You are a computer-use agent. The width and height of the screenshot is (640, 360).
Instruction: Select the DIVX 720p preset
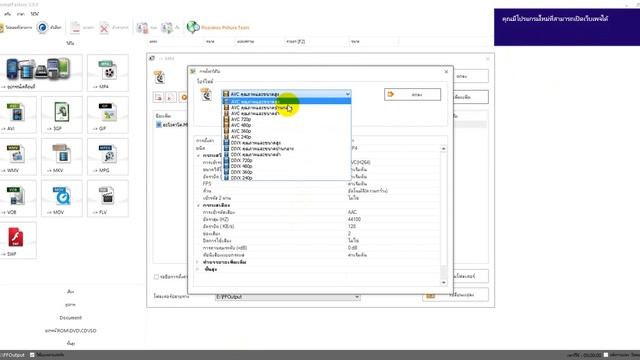coord(287,160)
